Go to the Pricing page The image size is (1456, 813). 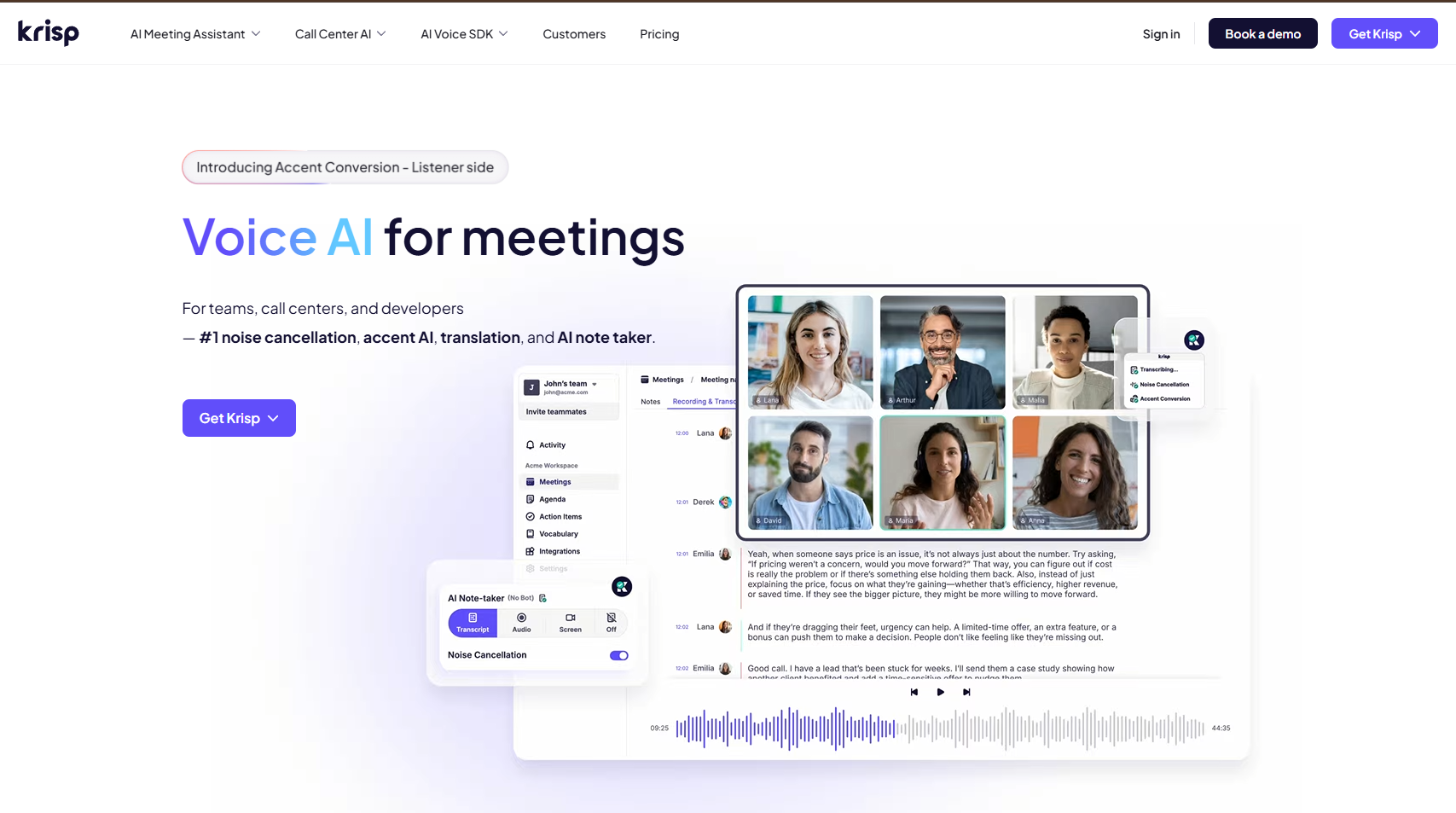coord(659,34)
